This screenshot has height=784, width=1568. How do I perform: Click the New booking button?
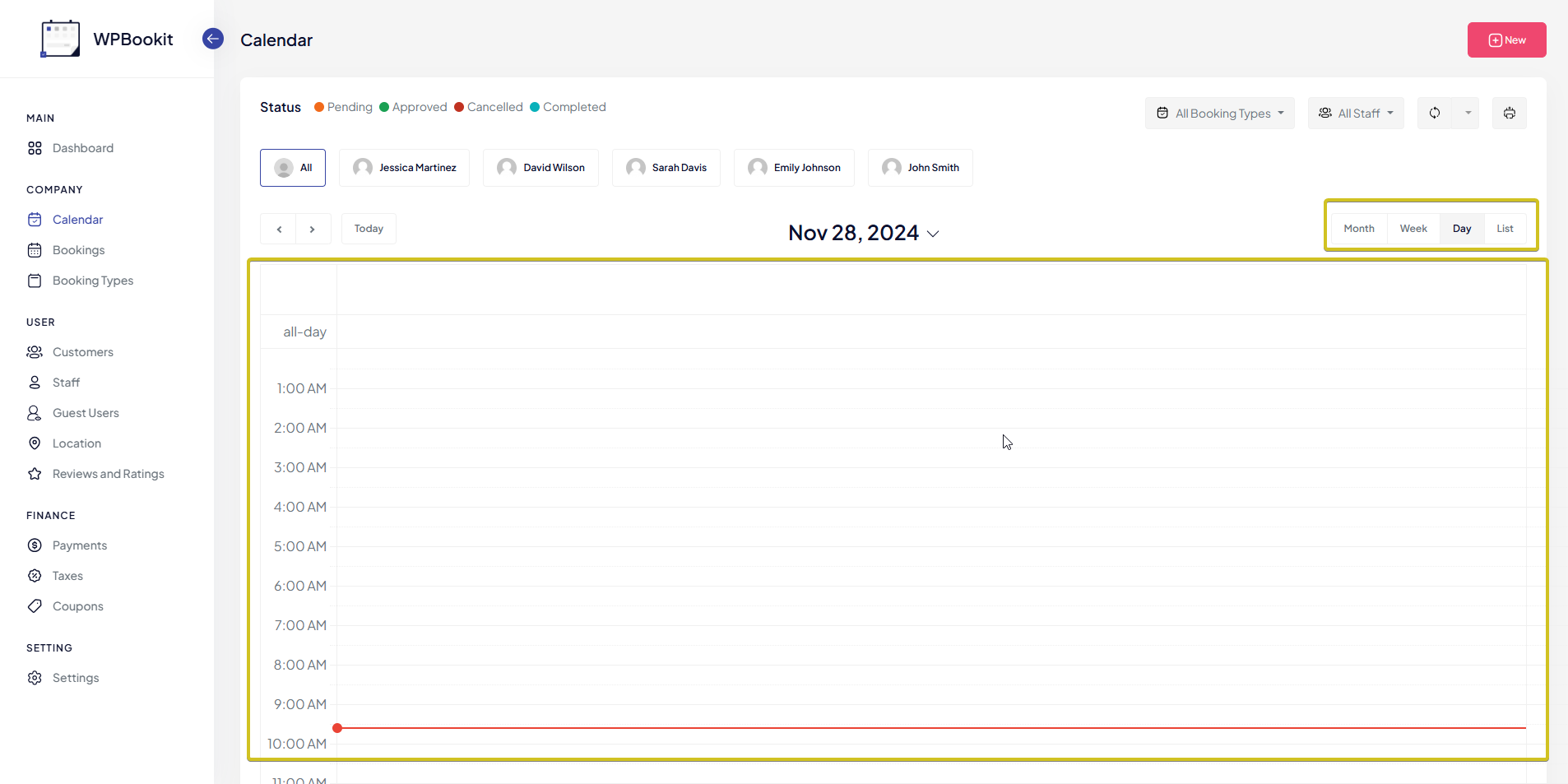[x=1506, y=40]
